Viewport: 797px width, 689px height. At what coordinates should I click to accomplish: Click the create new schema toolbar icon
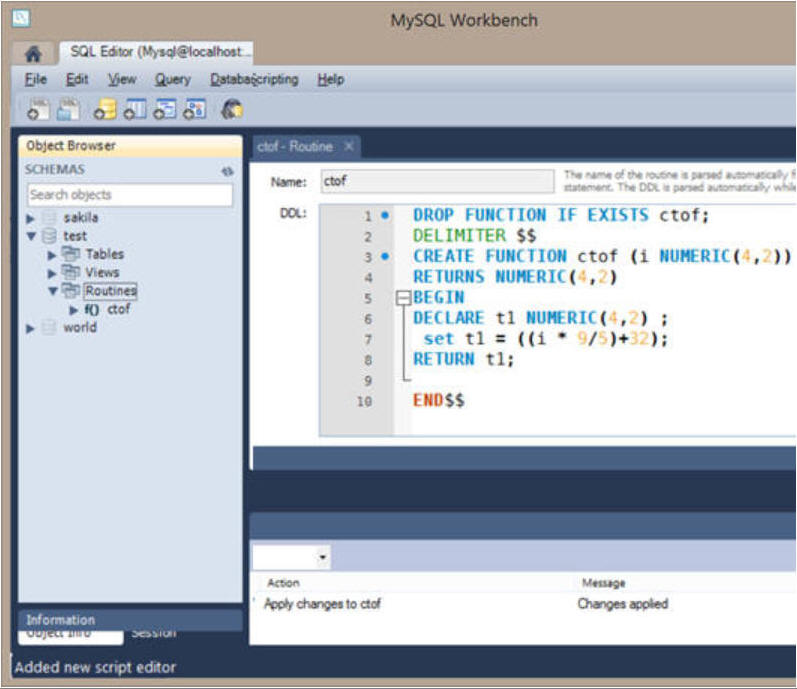coord(105,109)
